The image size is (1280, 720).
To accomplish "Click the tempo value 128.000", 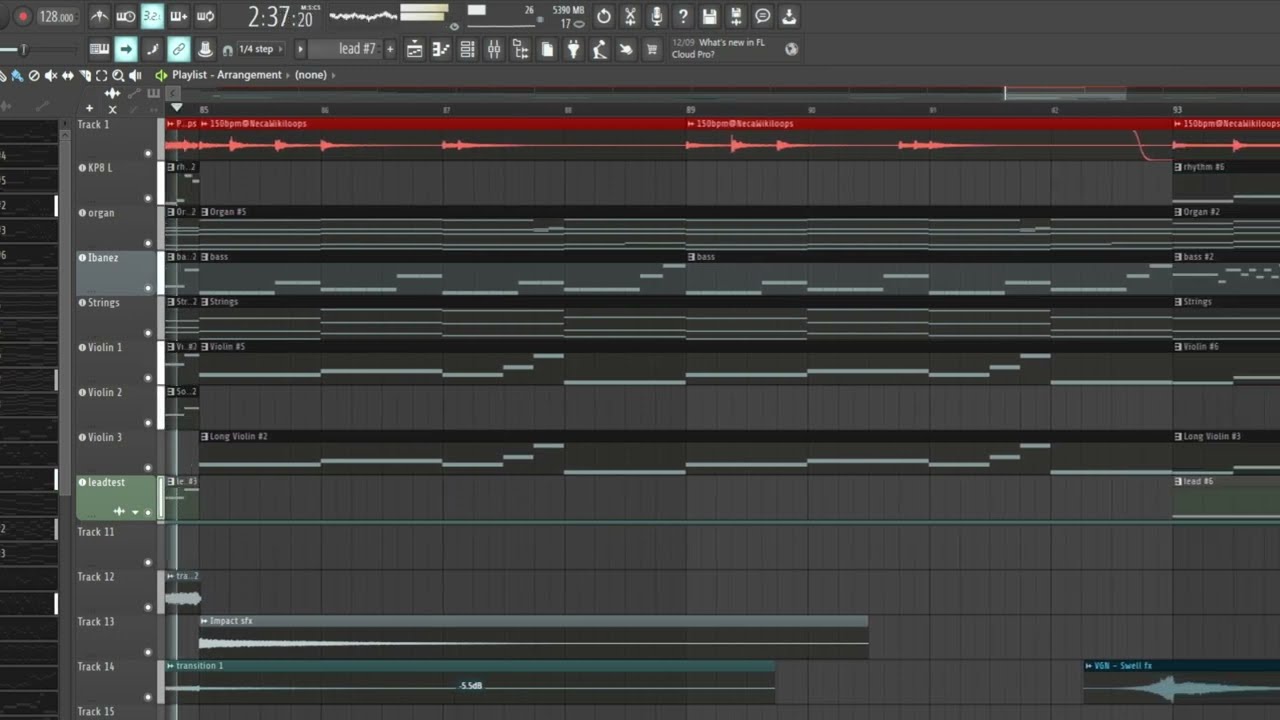I will click(x=57, y=17).
